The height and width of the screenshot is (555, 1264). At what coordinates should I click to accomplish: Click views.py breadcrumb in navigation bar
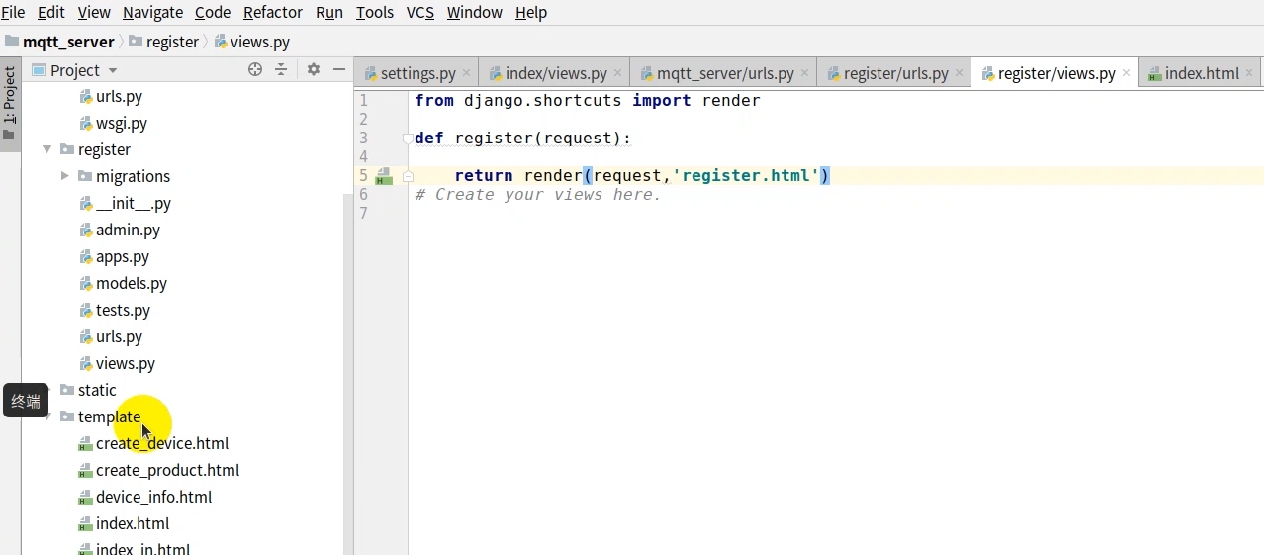tap(252, 42)
